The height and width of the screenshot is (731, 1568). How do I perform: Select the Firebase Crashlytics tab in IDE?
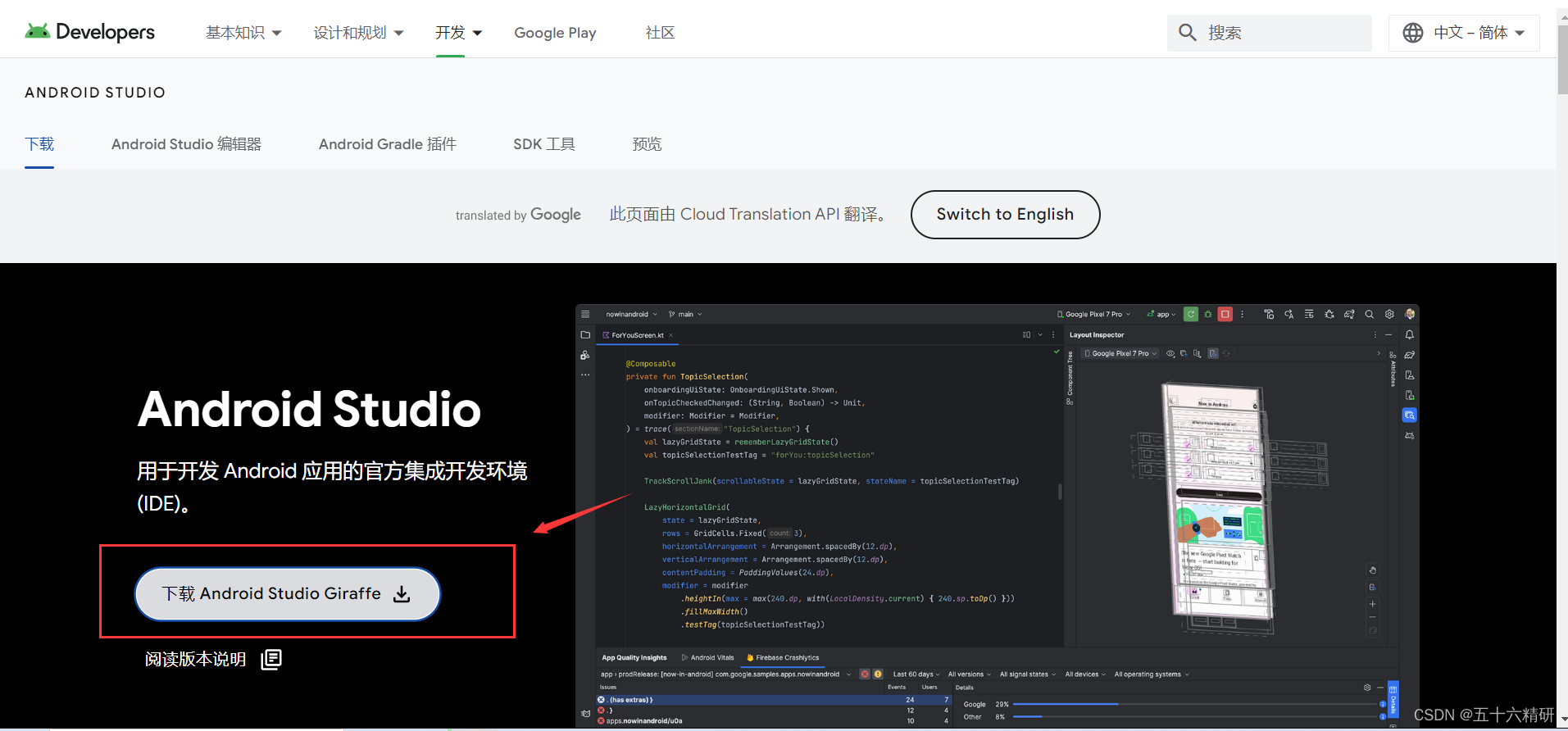tap(783, 657)
